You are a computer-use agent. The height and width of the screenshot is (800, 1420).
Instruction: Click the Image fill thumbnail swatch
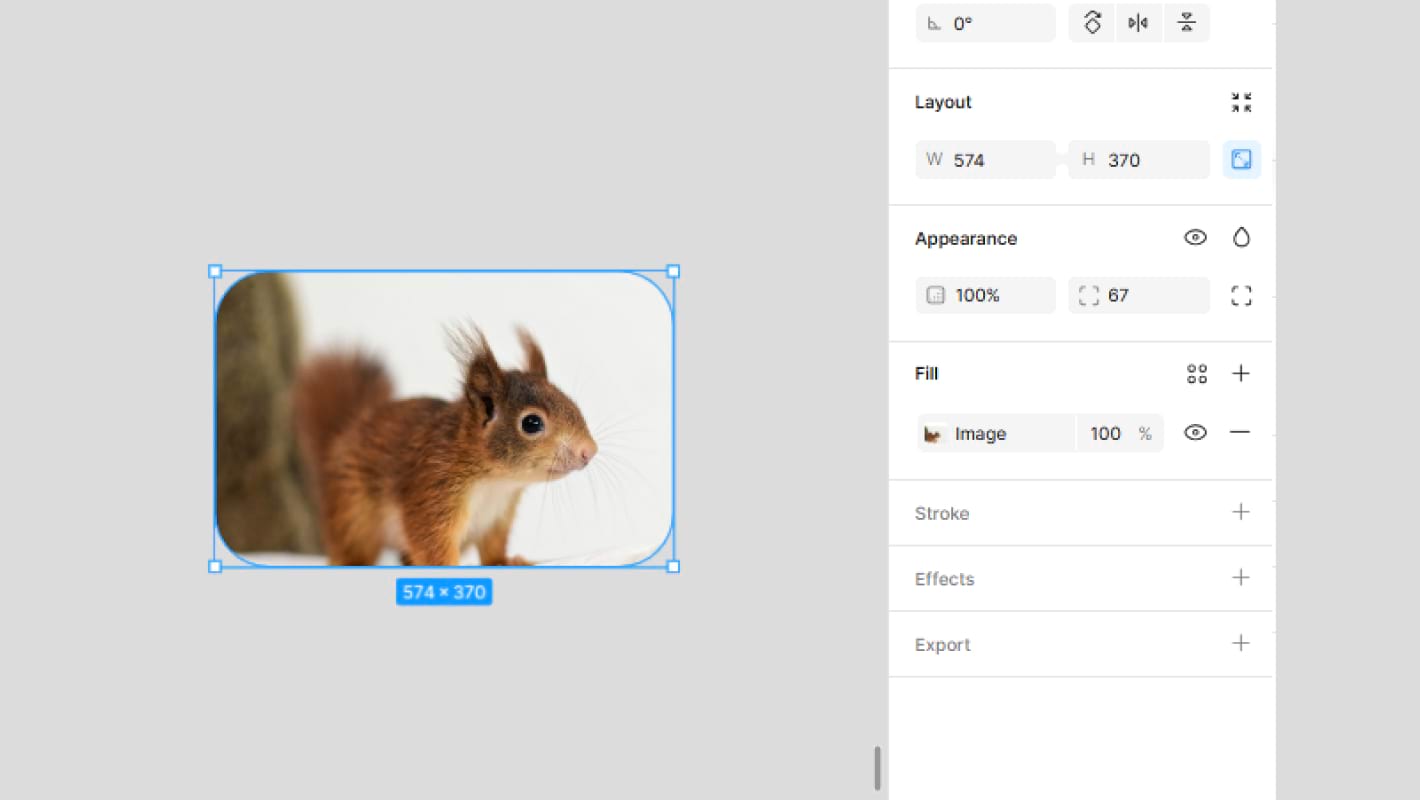click(935, 434)
